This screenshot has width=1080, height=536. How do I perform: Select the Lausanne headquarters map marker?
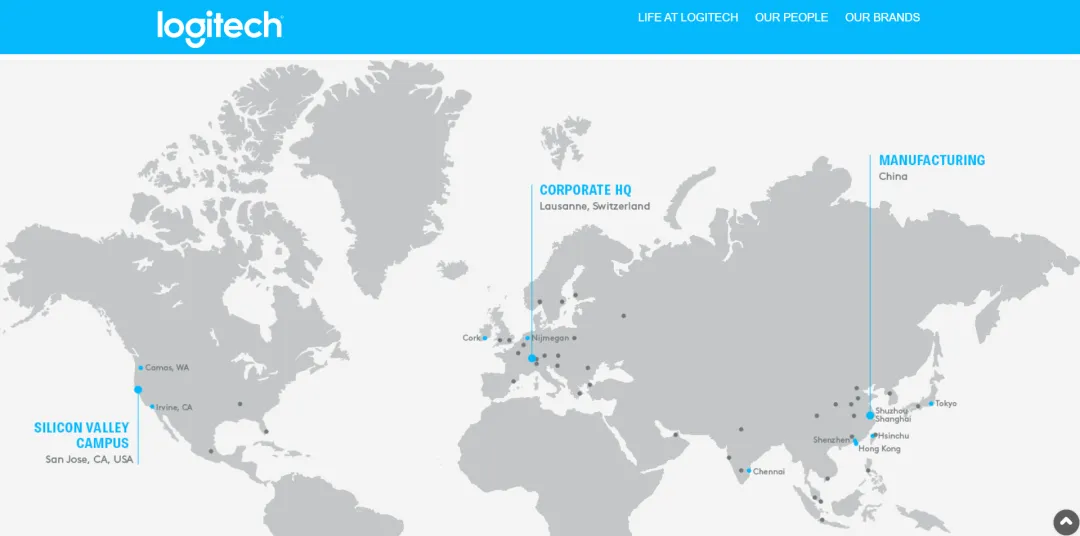coord(532,358)
